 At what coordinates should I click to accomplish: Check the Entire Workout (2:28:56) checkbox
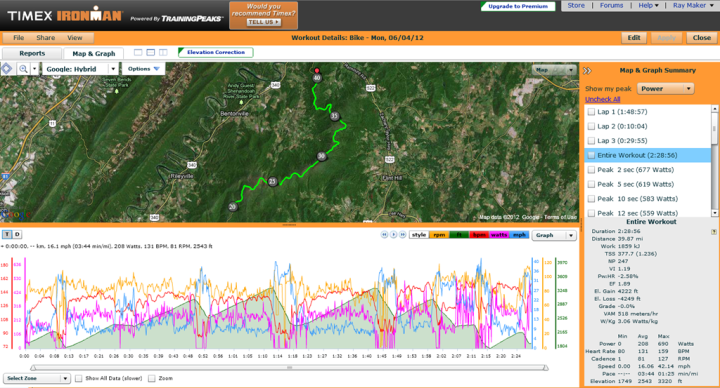tap(591, 155)
